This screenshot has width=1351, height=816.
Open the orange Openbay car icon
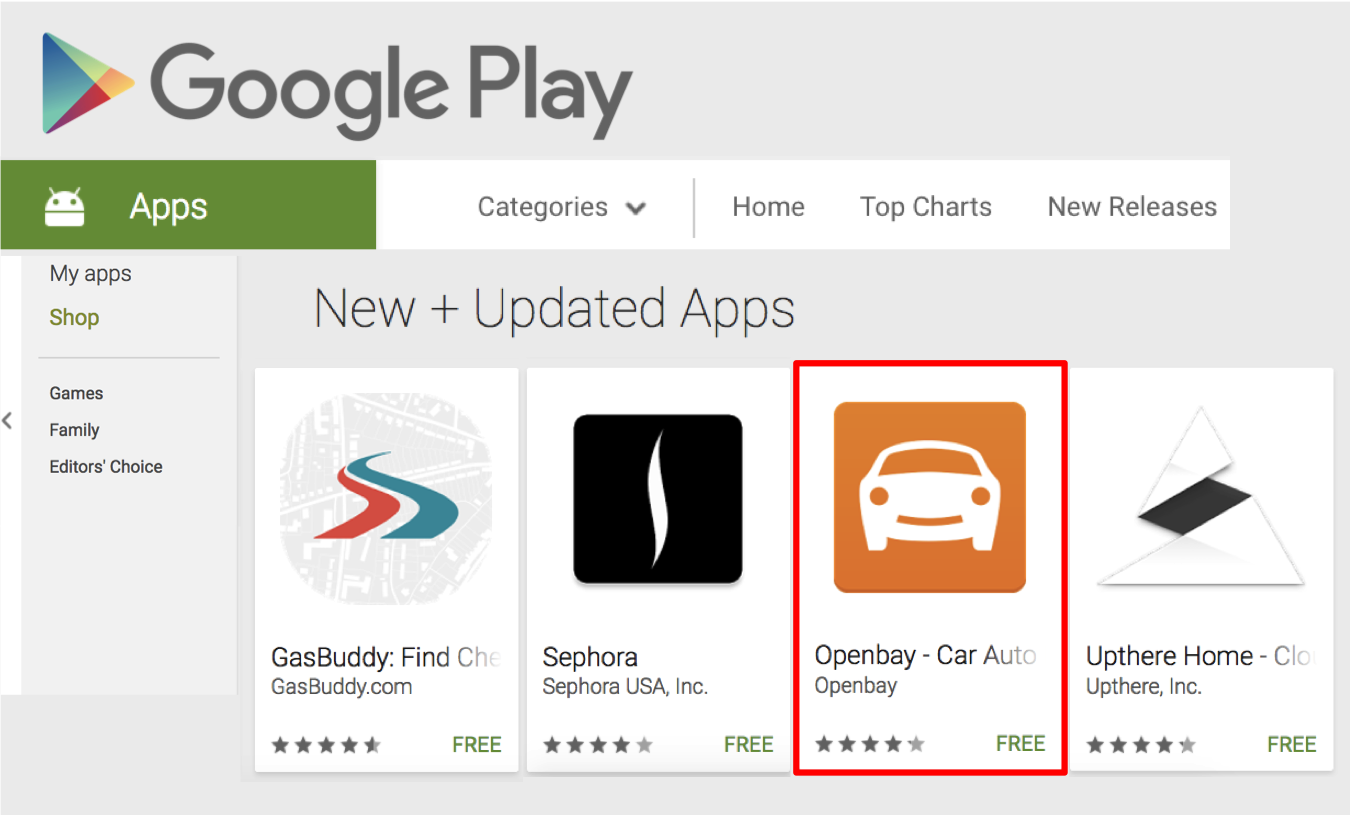(930, 497)
